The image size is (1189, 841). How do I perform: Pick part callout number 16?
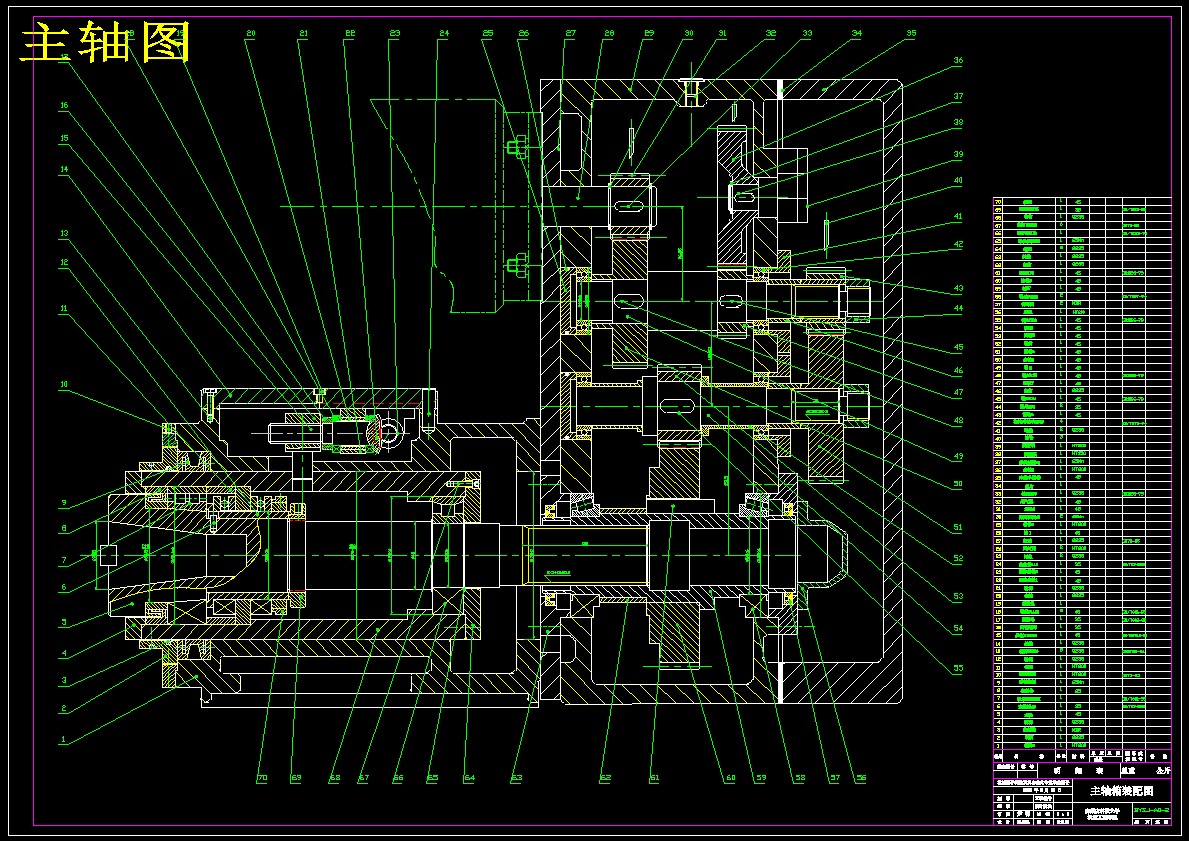[64, 106]
